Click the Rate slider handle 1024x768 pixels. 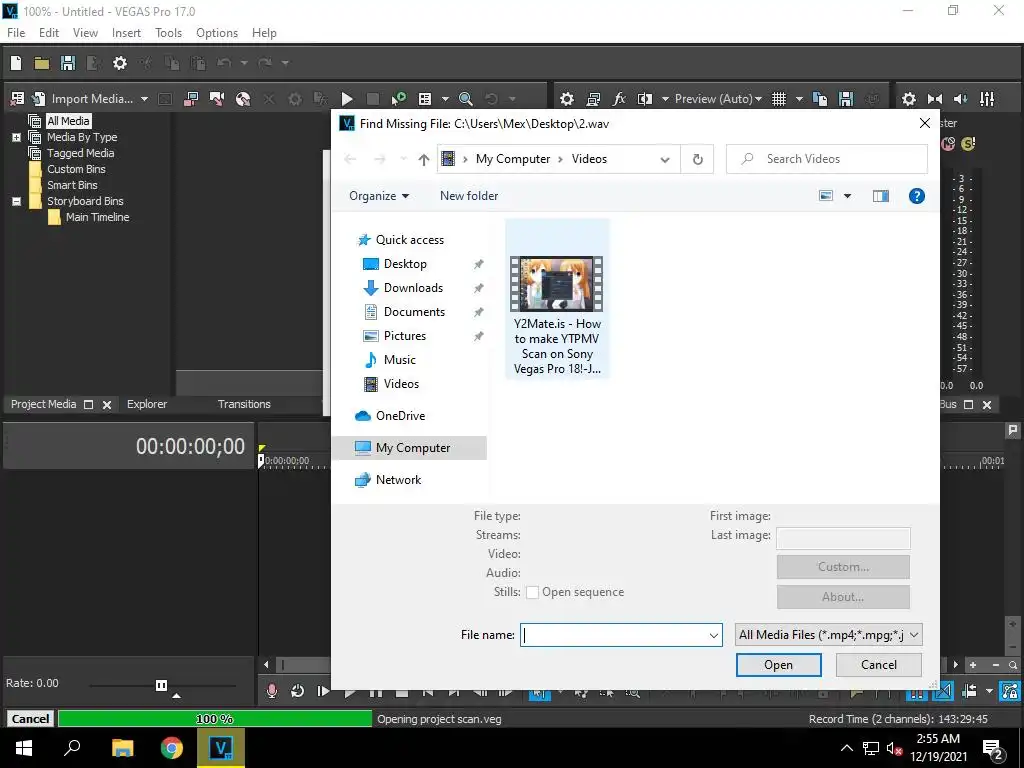tap(161, 685)
